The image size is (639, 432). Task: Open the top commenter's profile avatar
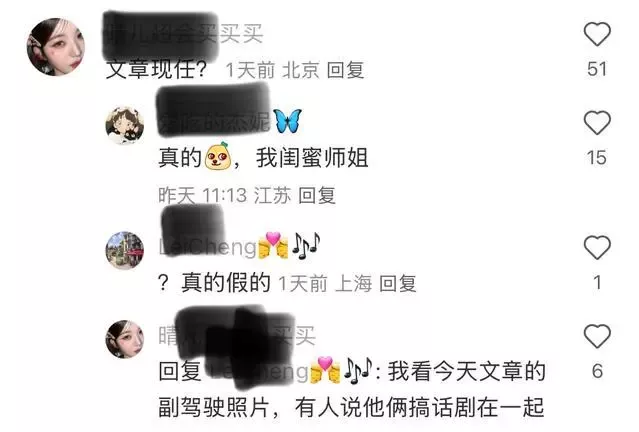point(56,47)
